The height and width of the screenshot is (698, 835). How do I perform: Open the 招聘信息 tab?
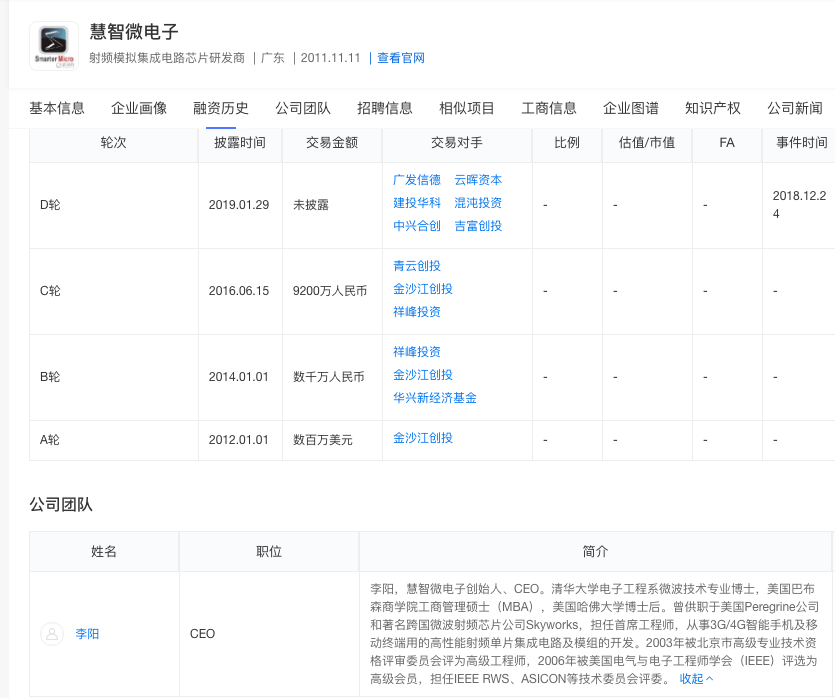[x=385, y=108]
